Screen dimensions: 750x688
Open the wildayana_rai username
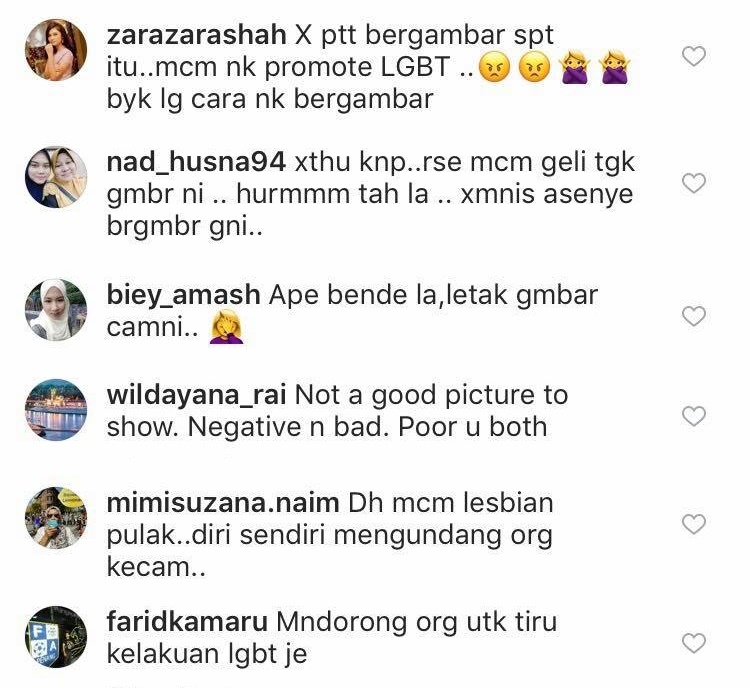pos(197,396)
